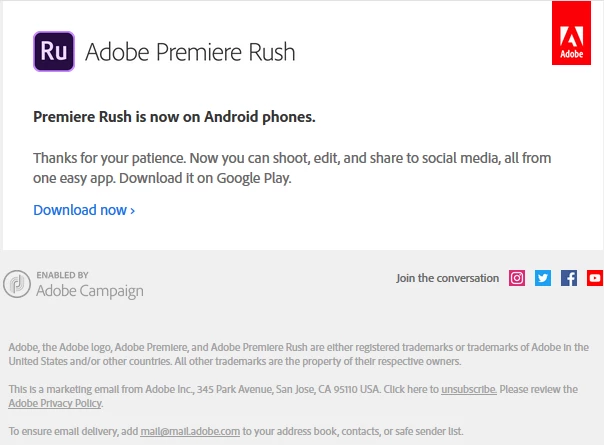This screenshot has width=604, height=445.
Task: Click the mail@mail.adobe.com email address link
Action: pyautogui.click(x=190, y=432)
